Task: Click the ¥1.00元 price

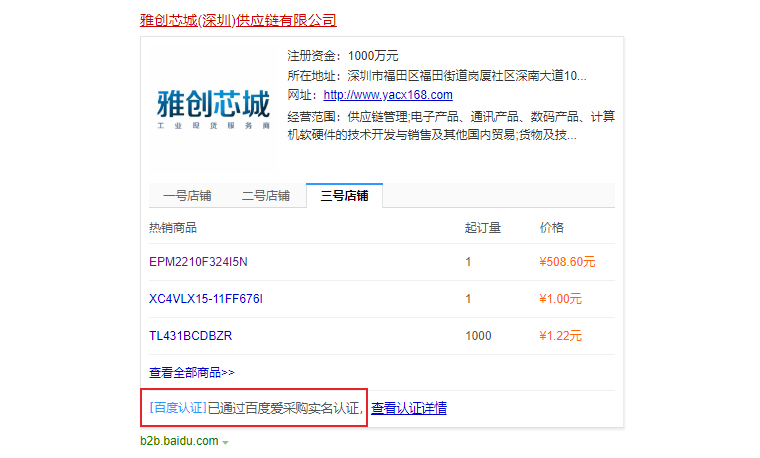Action: coord(560,299)
